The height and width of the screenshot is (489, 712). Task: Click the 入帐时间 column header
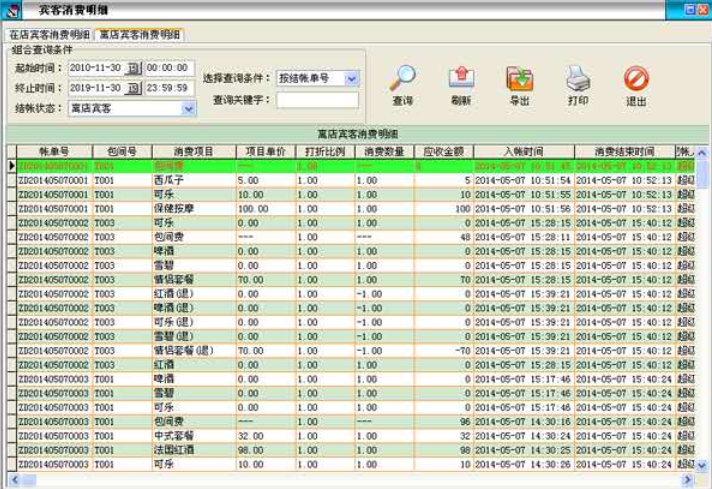pyautogui.click(x=524, y=152)
